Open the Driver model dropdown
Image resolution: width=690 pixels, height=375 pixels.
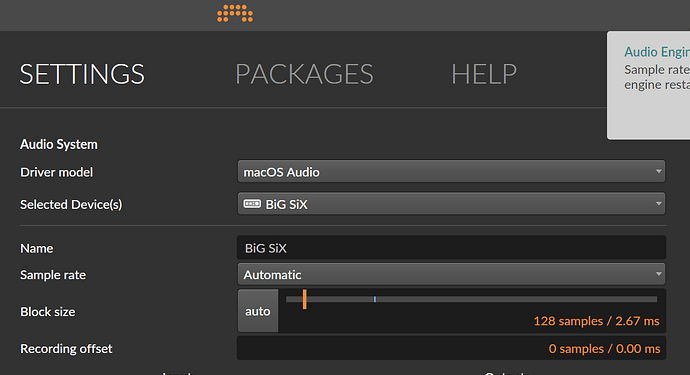click(x=451, y=172)
